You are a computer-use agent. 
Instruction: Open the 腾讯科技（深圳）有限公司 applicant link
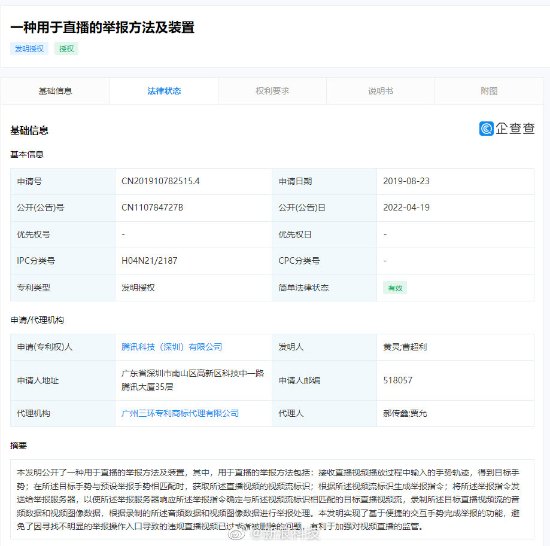[172, 347]
